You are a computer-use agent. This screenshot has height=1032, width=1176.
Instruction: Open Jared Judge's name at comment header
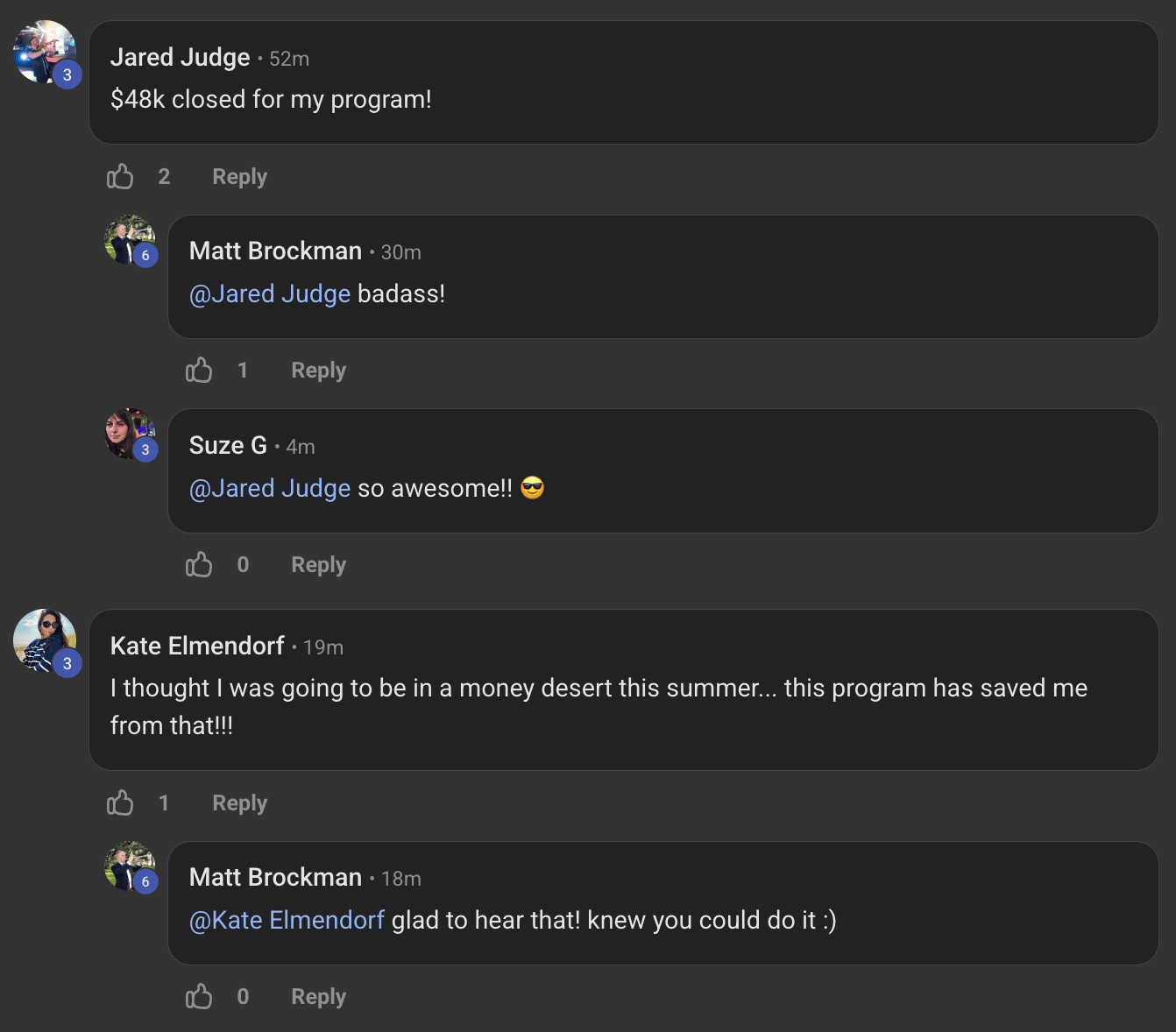pos(180,58)
